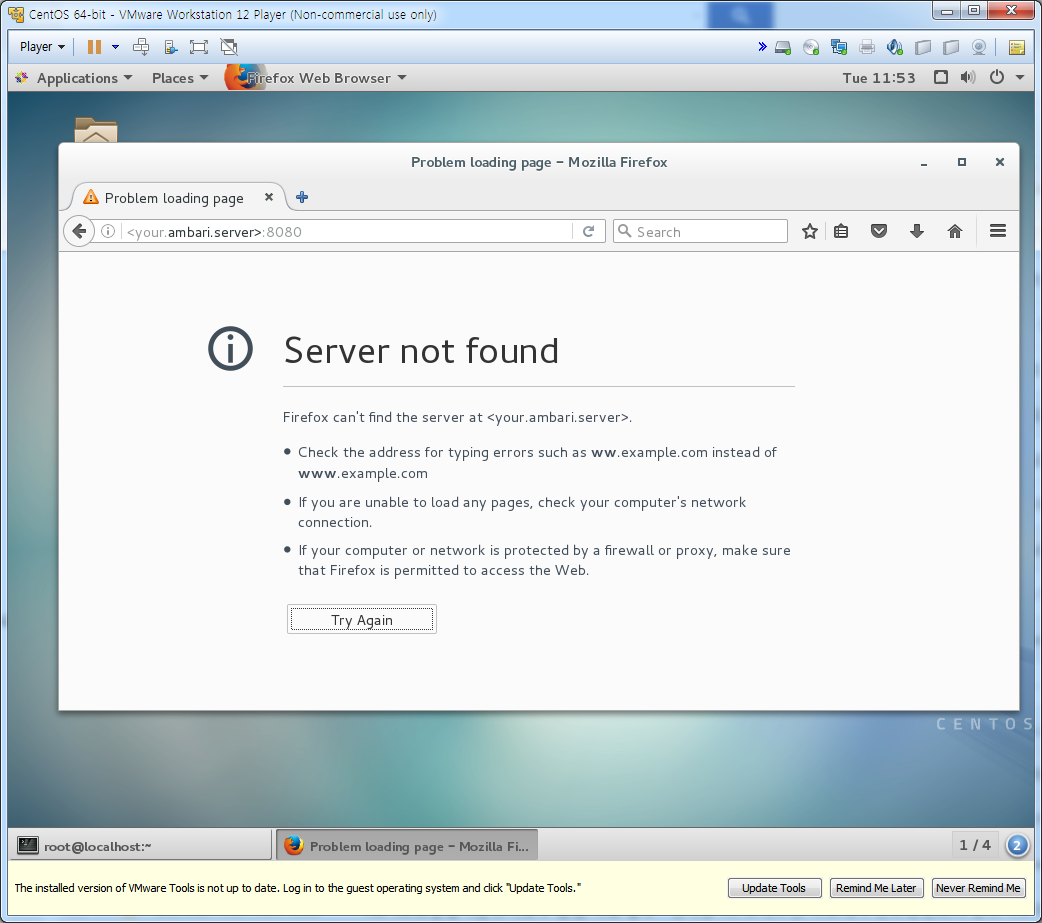Viewport: 1042px width, 923px height.
Task: Click the CD/DVD drive device icon
Action: (810, 47)
